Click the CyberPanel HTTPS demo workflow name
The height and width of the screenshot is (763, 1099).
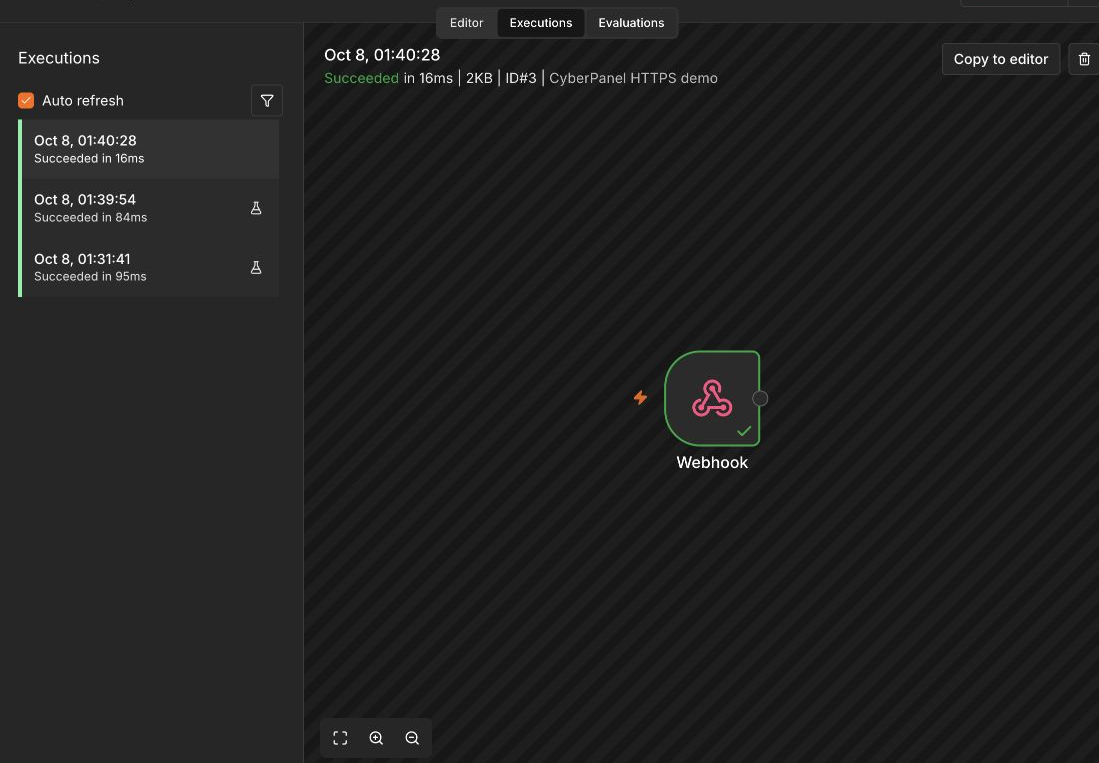click(633, 78)
